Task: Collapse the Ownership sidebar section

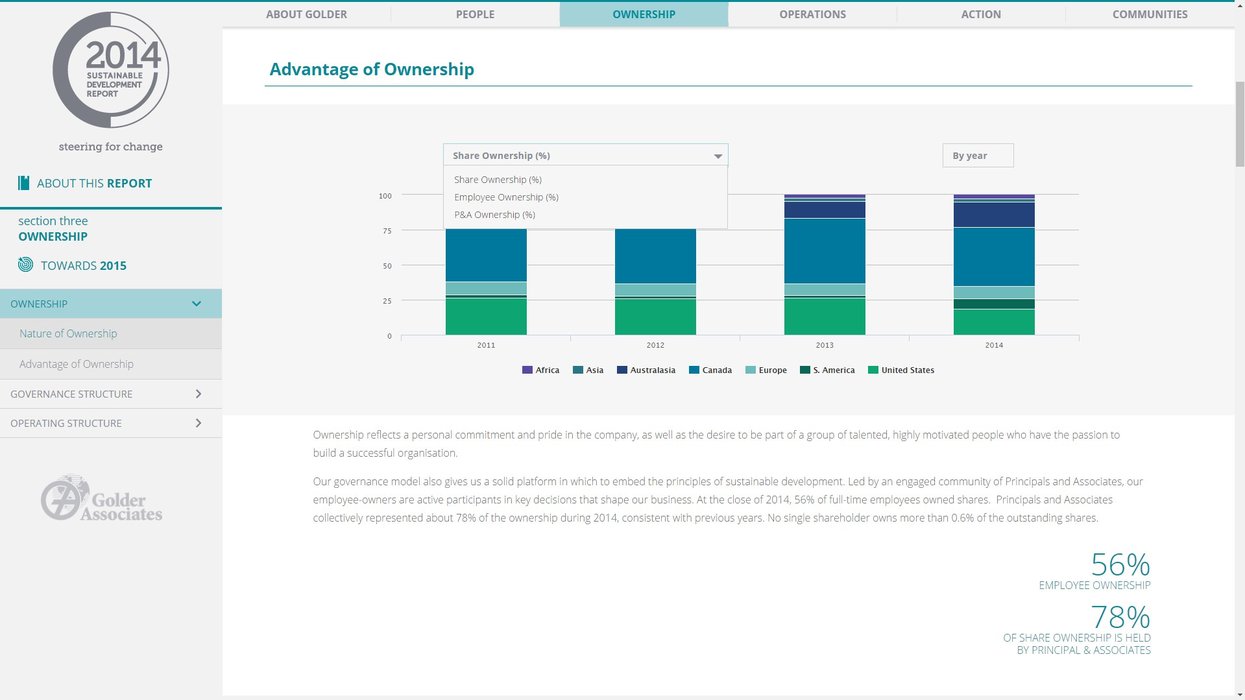Action: (x=196, y=304)
